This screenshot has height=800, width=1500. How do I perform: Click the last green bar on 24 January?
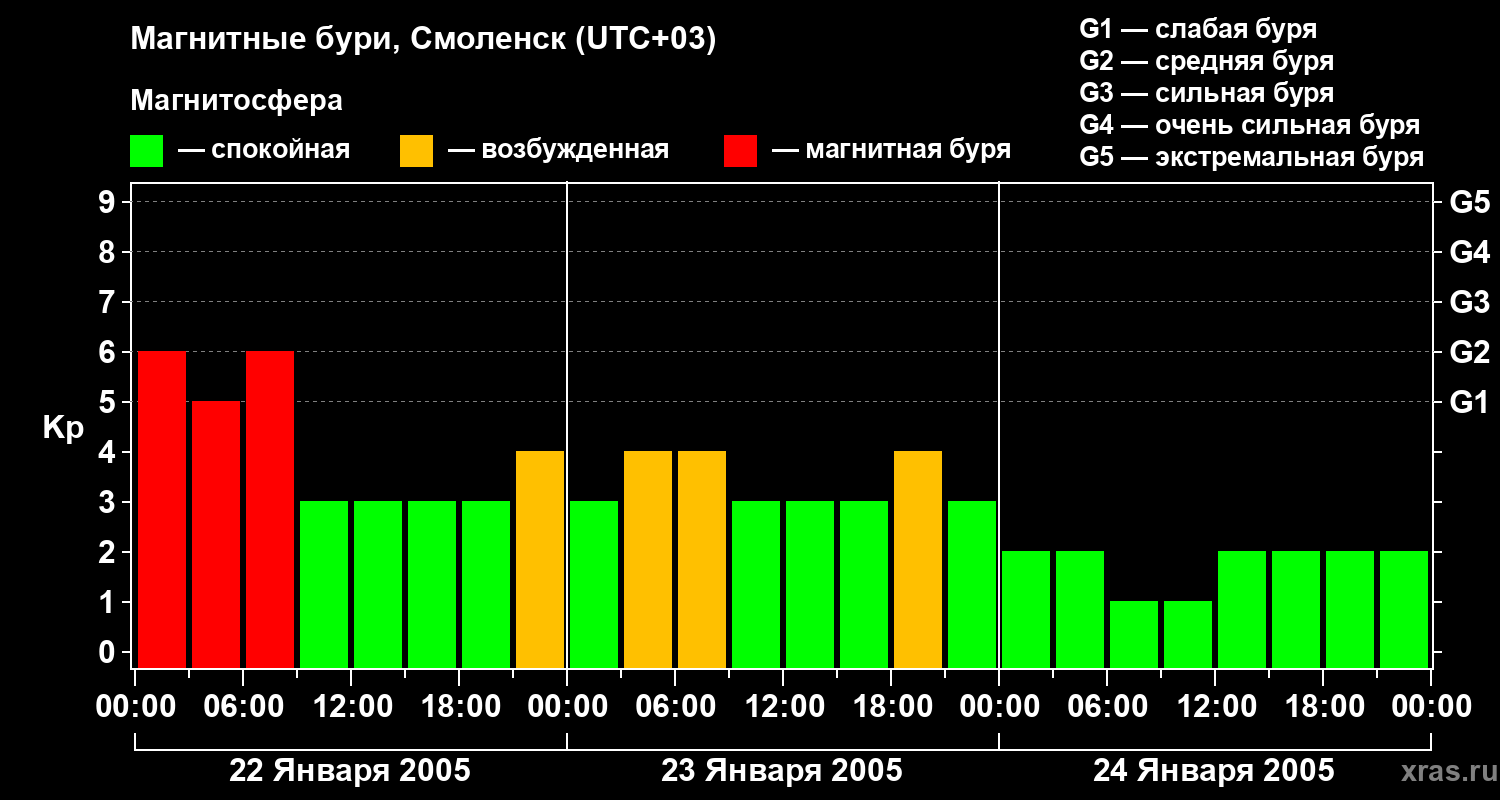[x=1404, y=609]
